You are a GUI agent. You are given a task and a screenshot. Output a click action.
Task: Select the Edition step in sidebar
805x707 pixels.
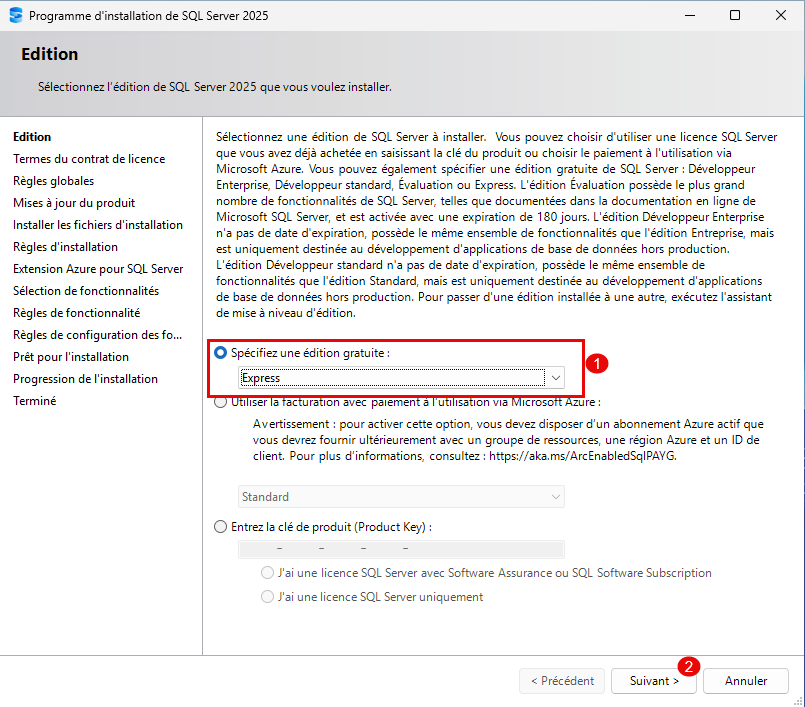tap(32, 137)
